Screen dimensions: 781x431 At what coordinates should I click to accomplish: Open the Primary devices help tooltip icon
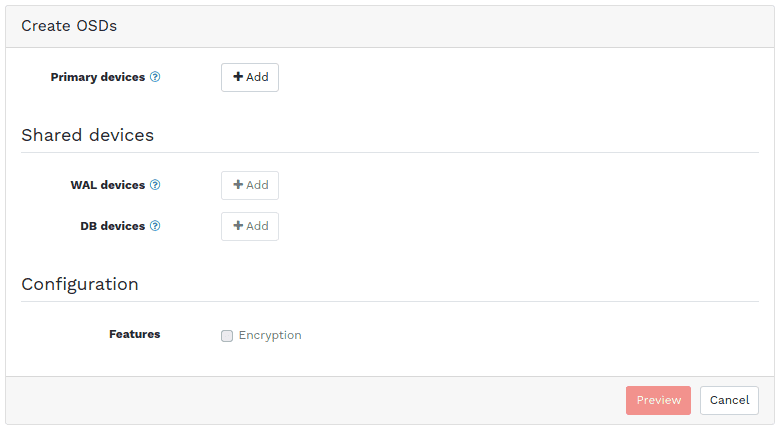(x=155, y=77)
